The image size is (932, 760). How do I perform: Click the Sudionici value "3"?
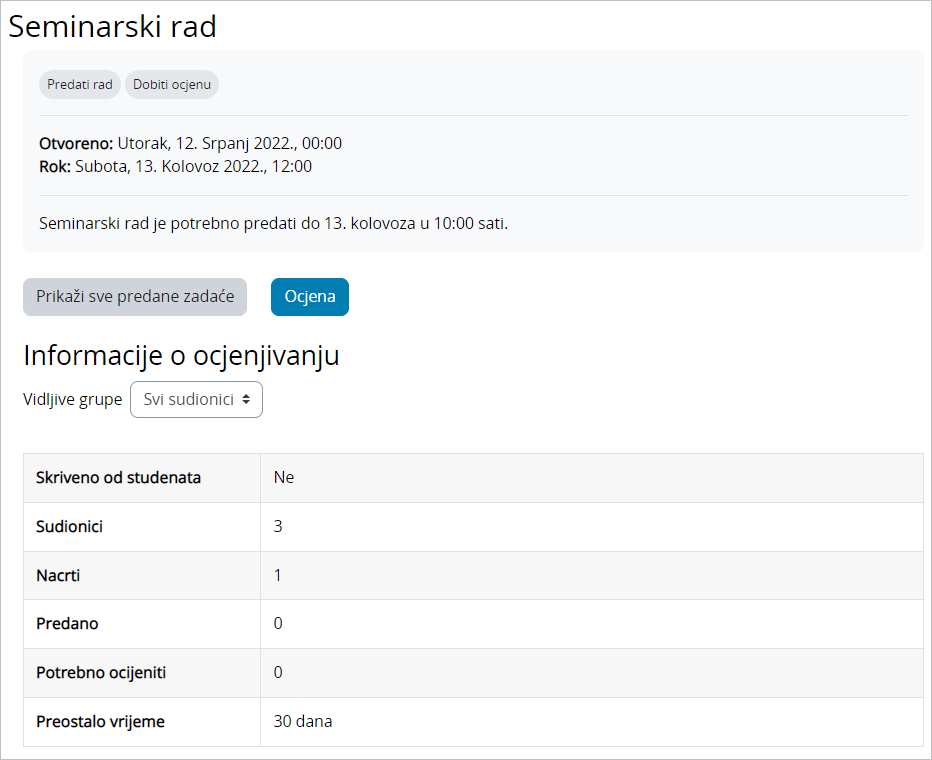278,526
